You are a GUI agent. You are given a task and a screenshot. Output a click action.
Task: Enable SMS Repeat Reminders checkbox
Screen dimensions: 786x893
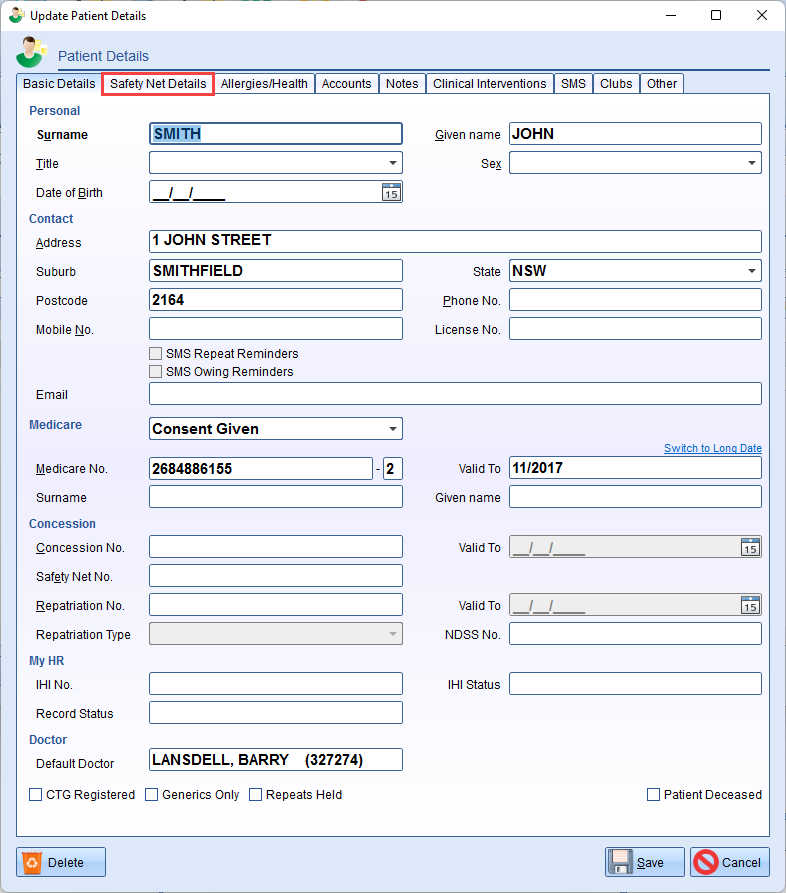click(156, 354)
